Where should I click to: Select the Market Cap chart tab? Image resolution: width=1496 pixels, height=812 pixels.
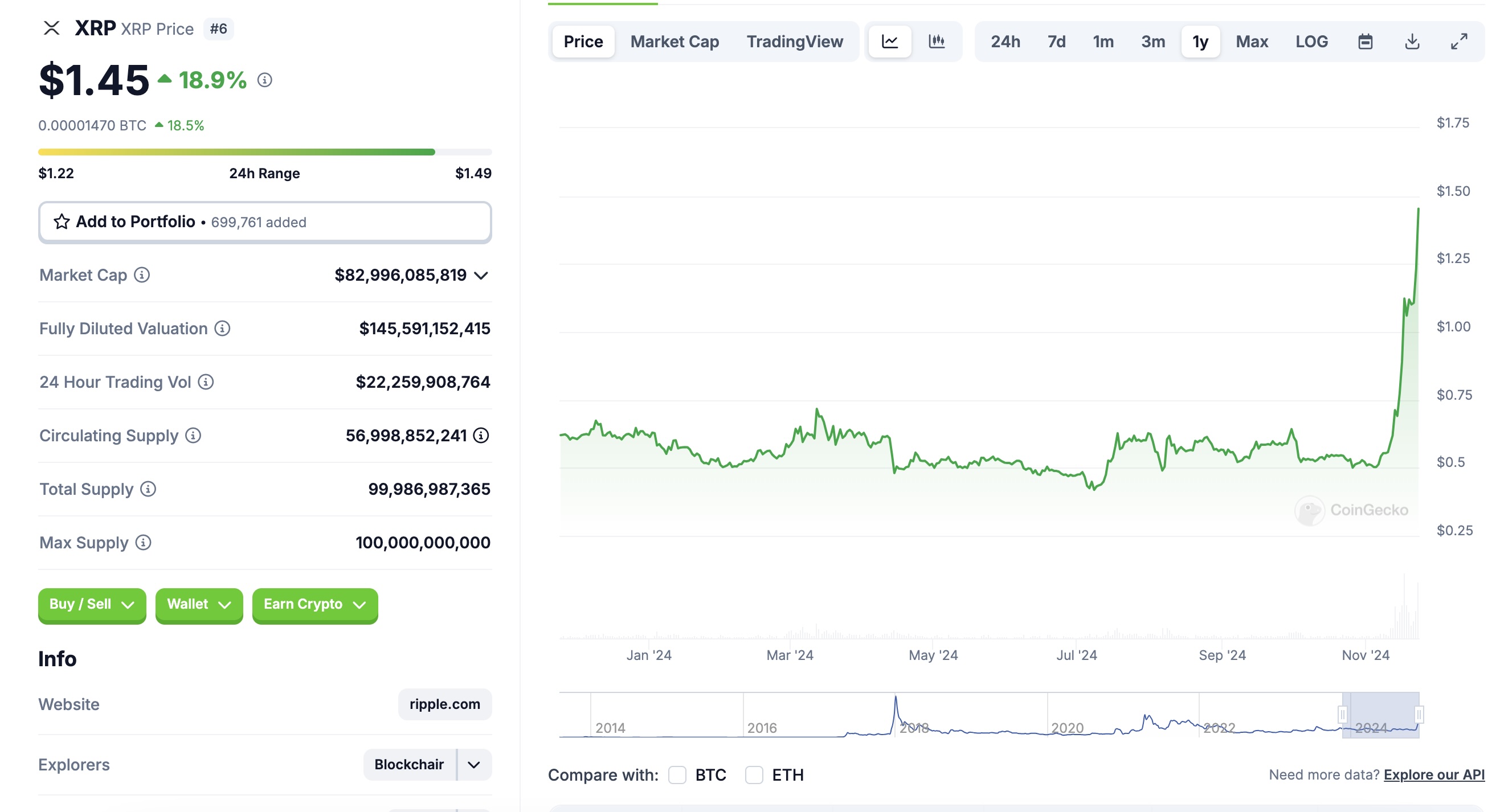(675, 41)
